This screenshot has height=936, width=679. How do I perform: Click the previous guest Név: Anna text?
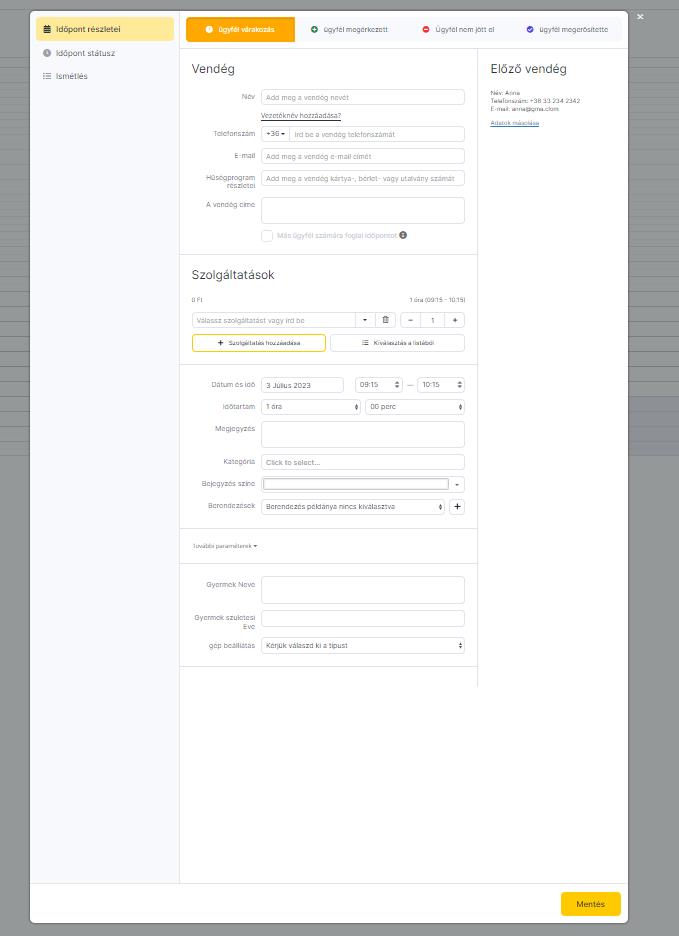[505, 93]
